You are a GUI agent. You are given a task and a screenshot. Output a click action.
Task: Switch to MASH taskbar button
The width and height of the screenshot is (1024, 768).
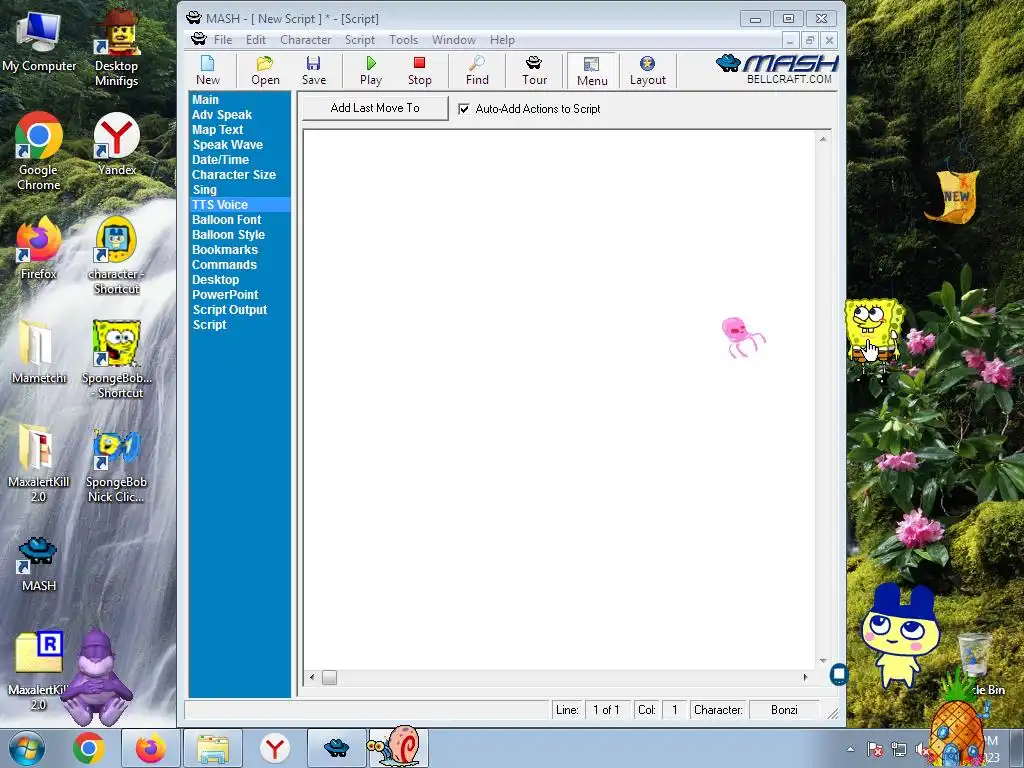pos(336,748)
